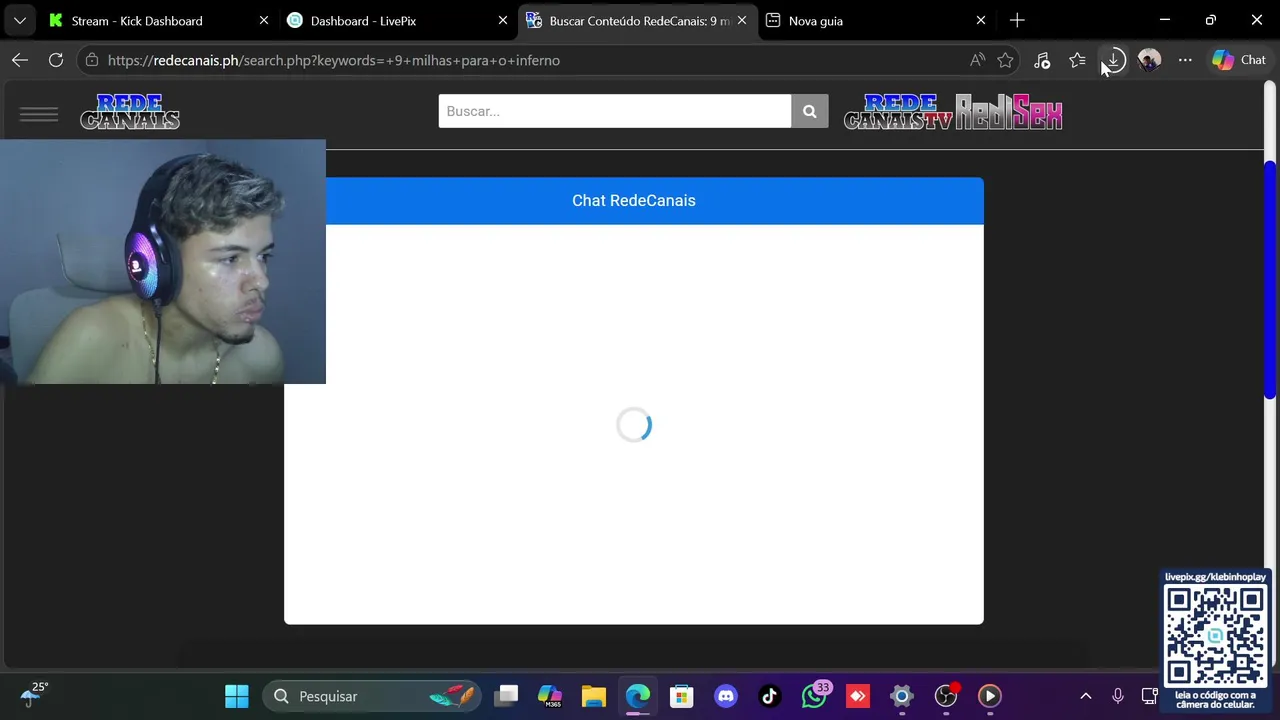Submit search with magnifier button
1280x720 pixels.
[809, 111]
